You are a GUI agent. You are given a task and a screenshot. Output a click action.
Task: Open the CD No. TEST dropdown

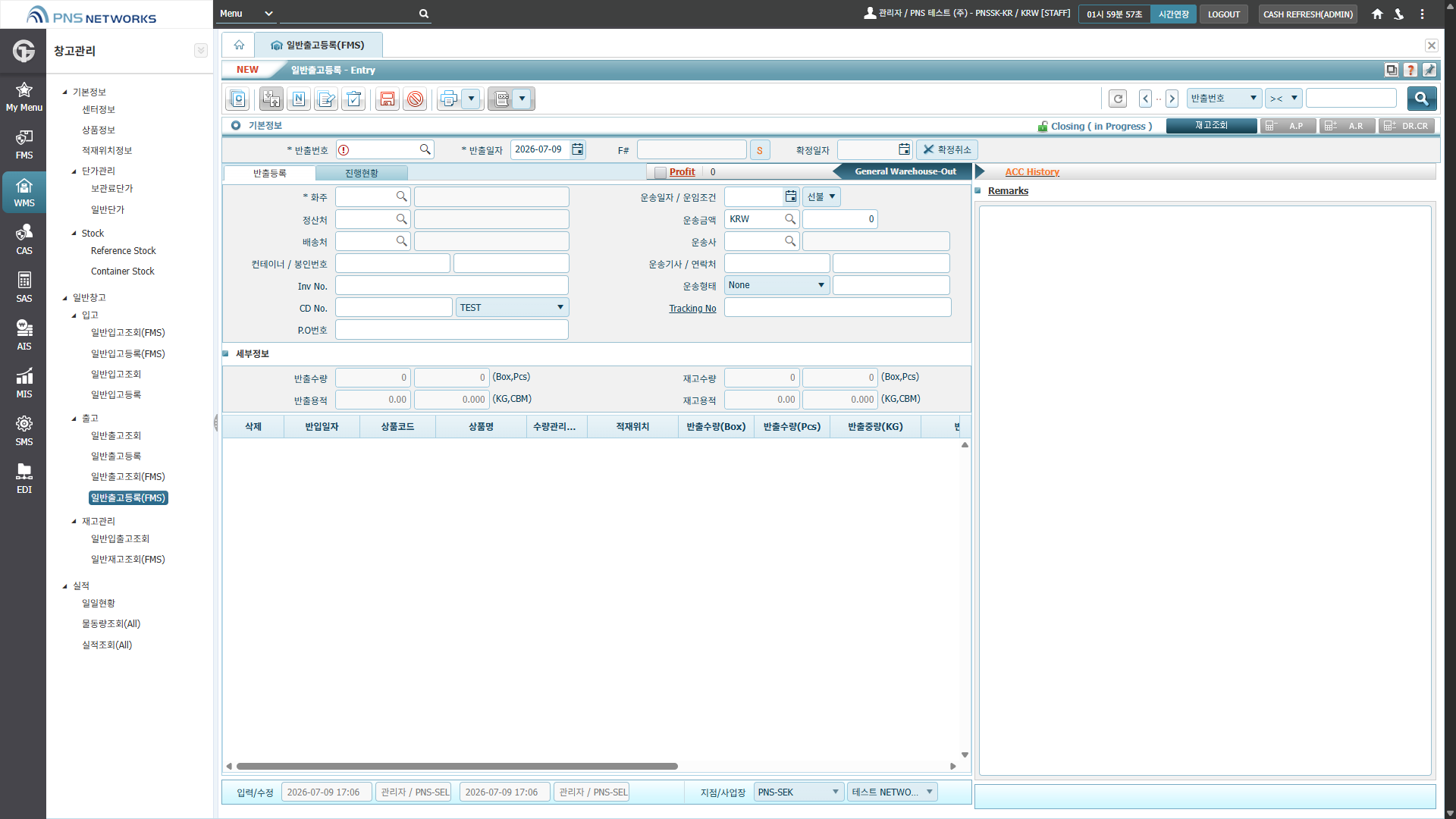point(512,308)
